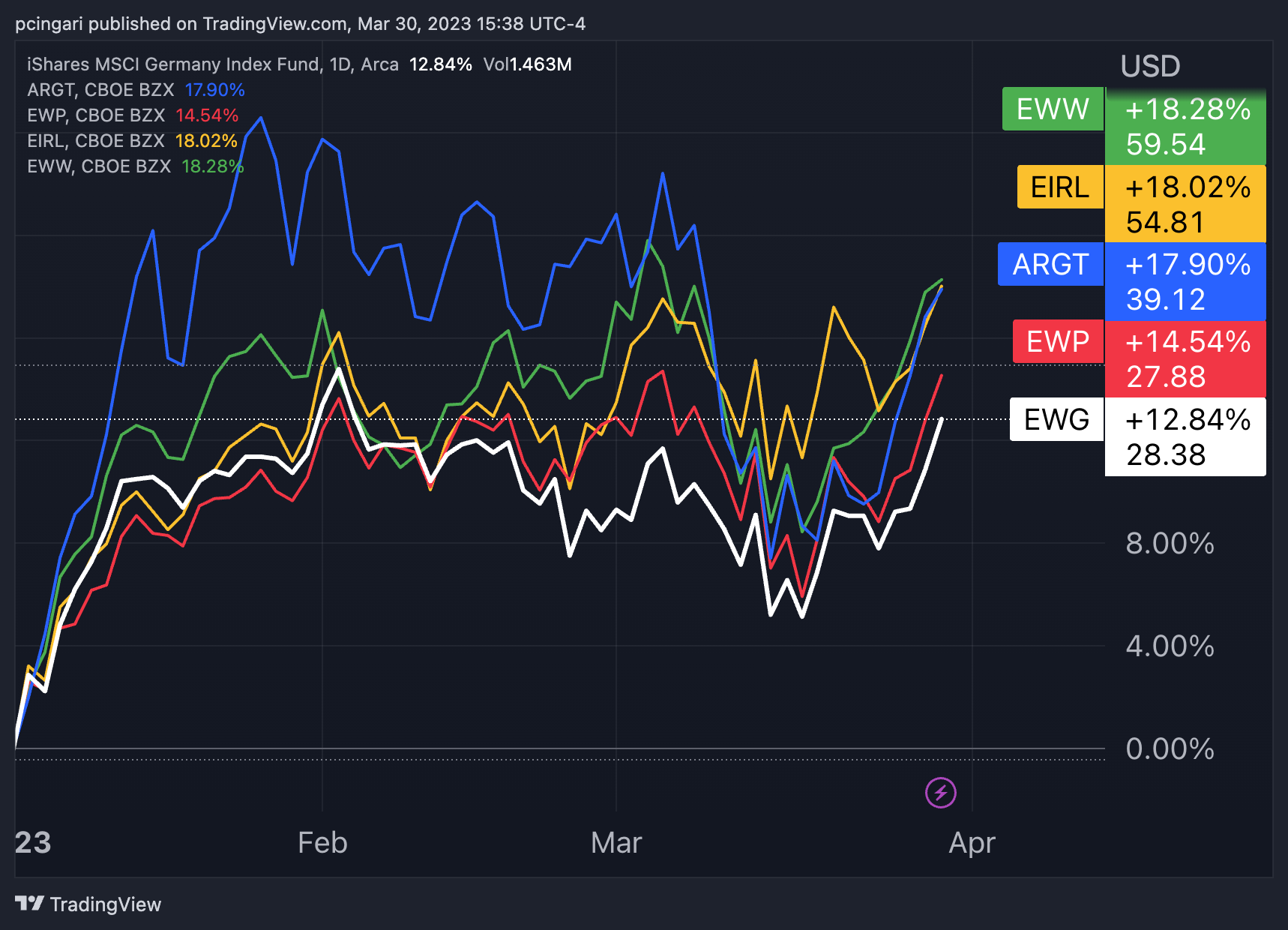Click the ARGT, CBOE BZX legend row
This screenshot has width=1288, height=930.
(x=136, y=90)
